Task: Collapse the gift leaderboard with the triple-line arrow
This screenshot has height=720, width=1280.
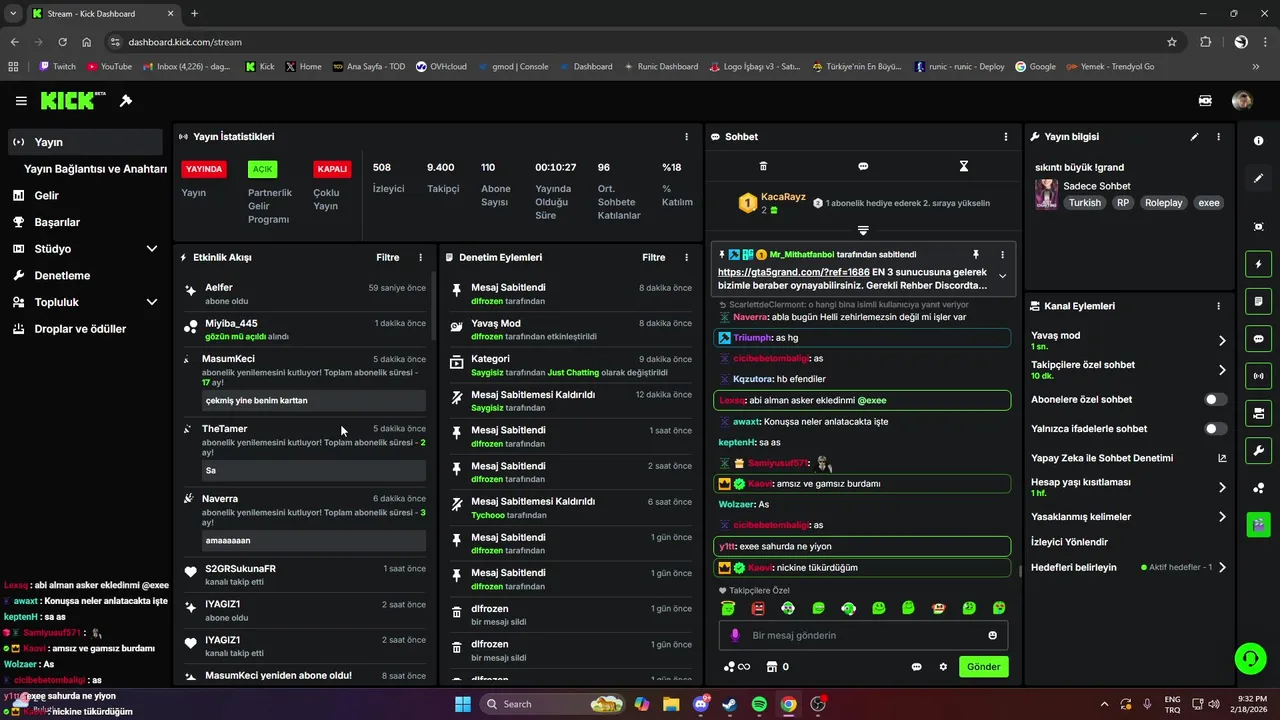Action: [863, 230]
